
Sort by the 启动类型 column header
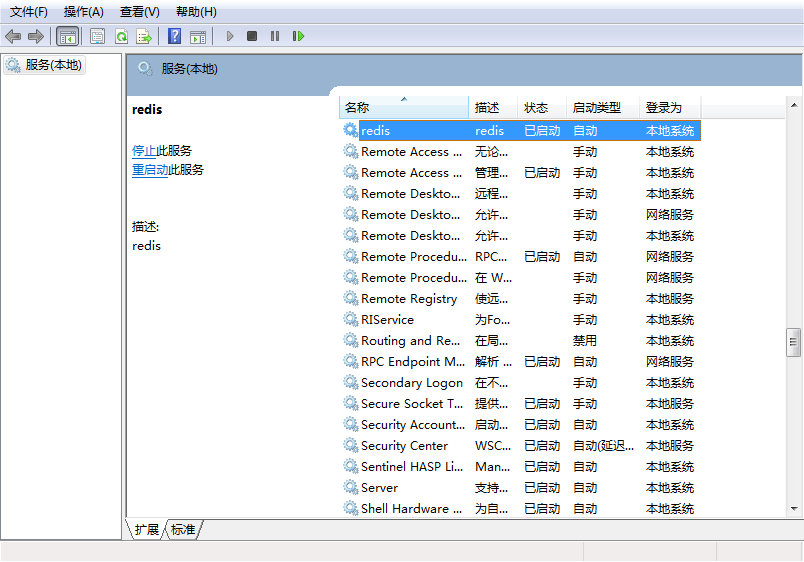click(603, 107)
